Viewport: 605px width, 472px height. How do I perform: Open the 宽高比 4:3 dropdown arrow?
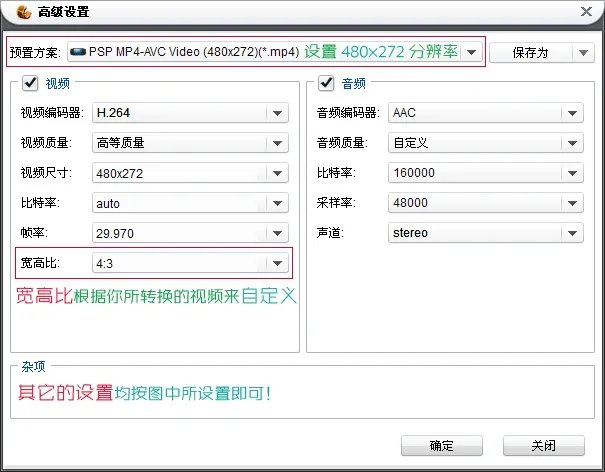tap(277, 263)
